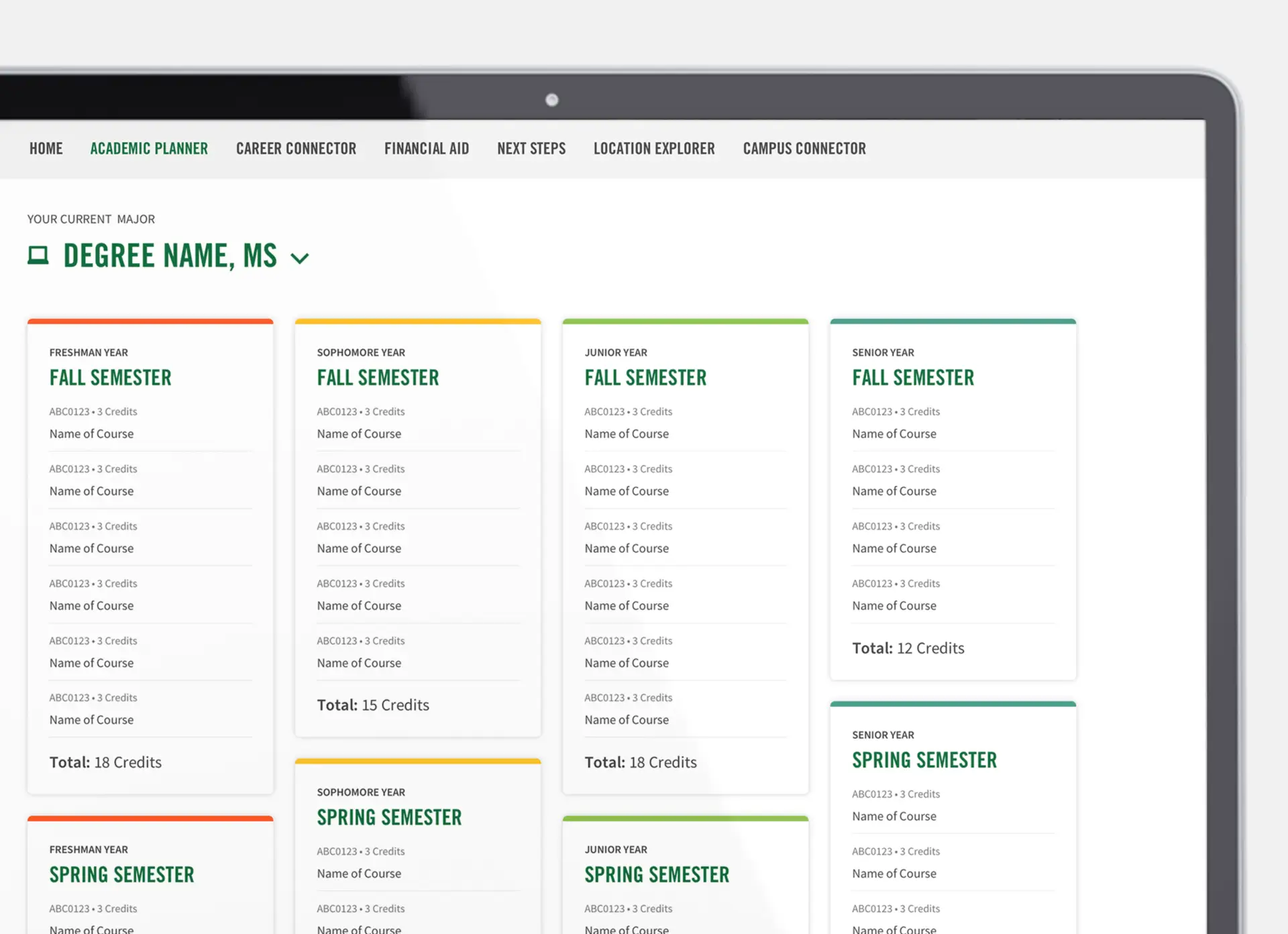
Task: Visit Campus Connector
Action: pyautogui.click(x=804, y=148)
